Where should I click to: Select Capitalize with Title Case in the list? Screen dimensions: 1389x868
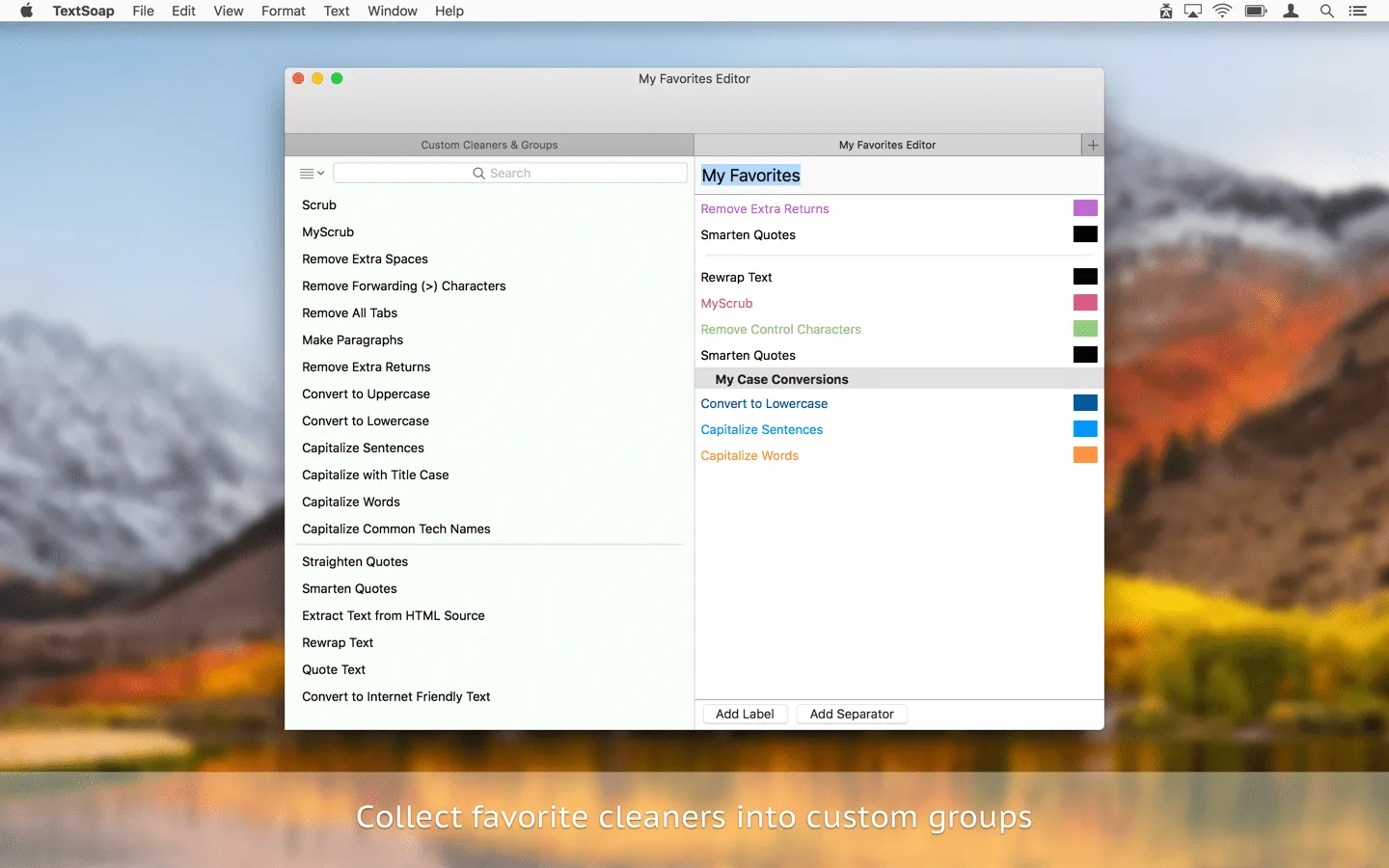point(375,475)
